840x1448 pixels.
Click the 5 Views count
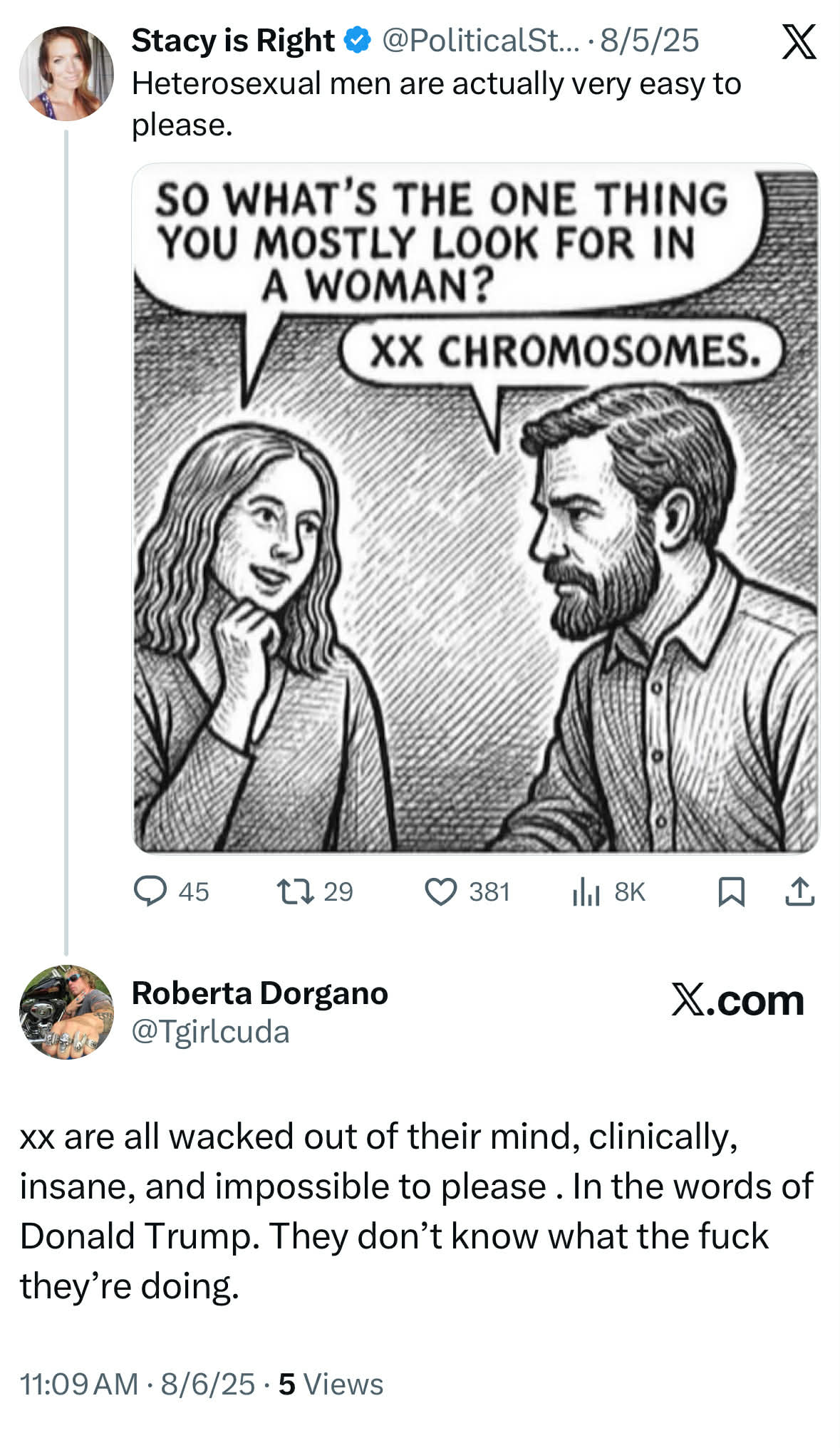[331, 1384]
